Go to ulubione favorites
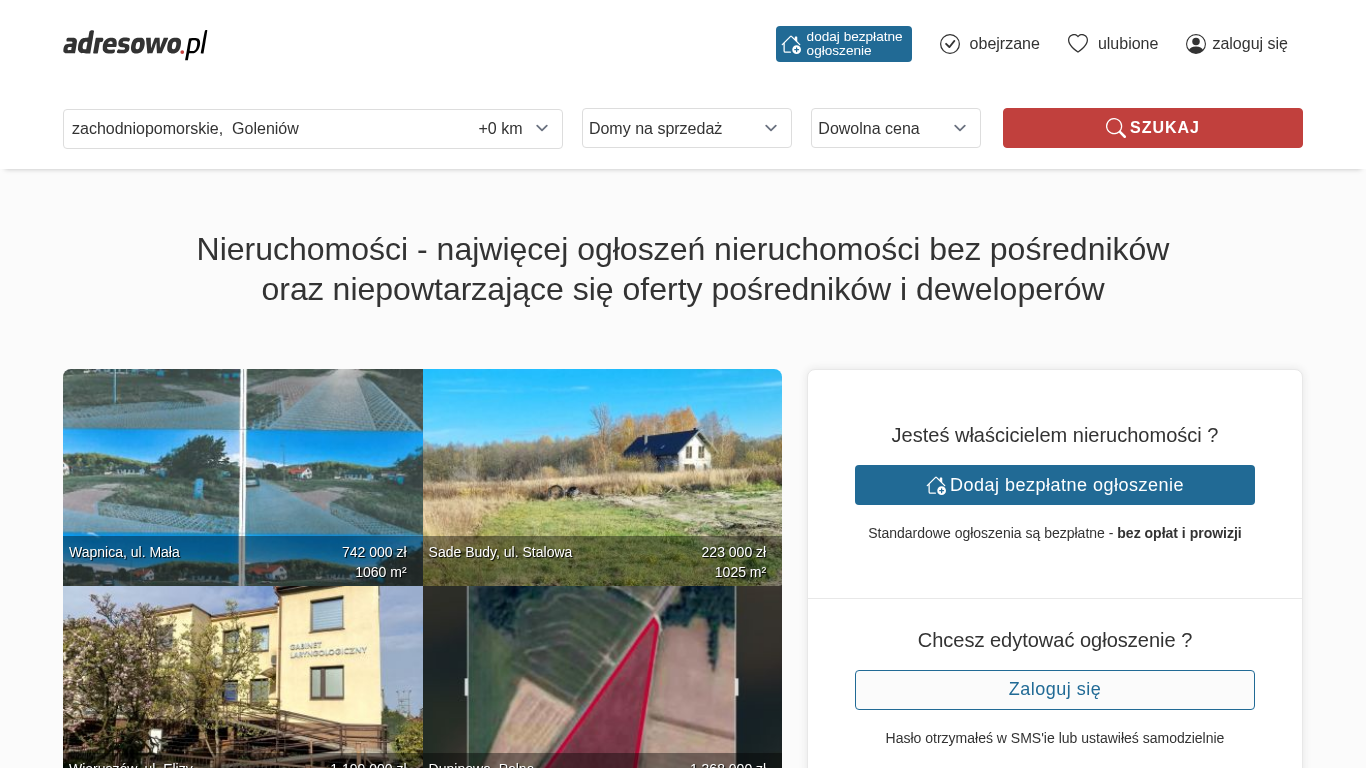This screenshot has height=768, width=1366. pyautogui.click(x=1128, y=44)
